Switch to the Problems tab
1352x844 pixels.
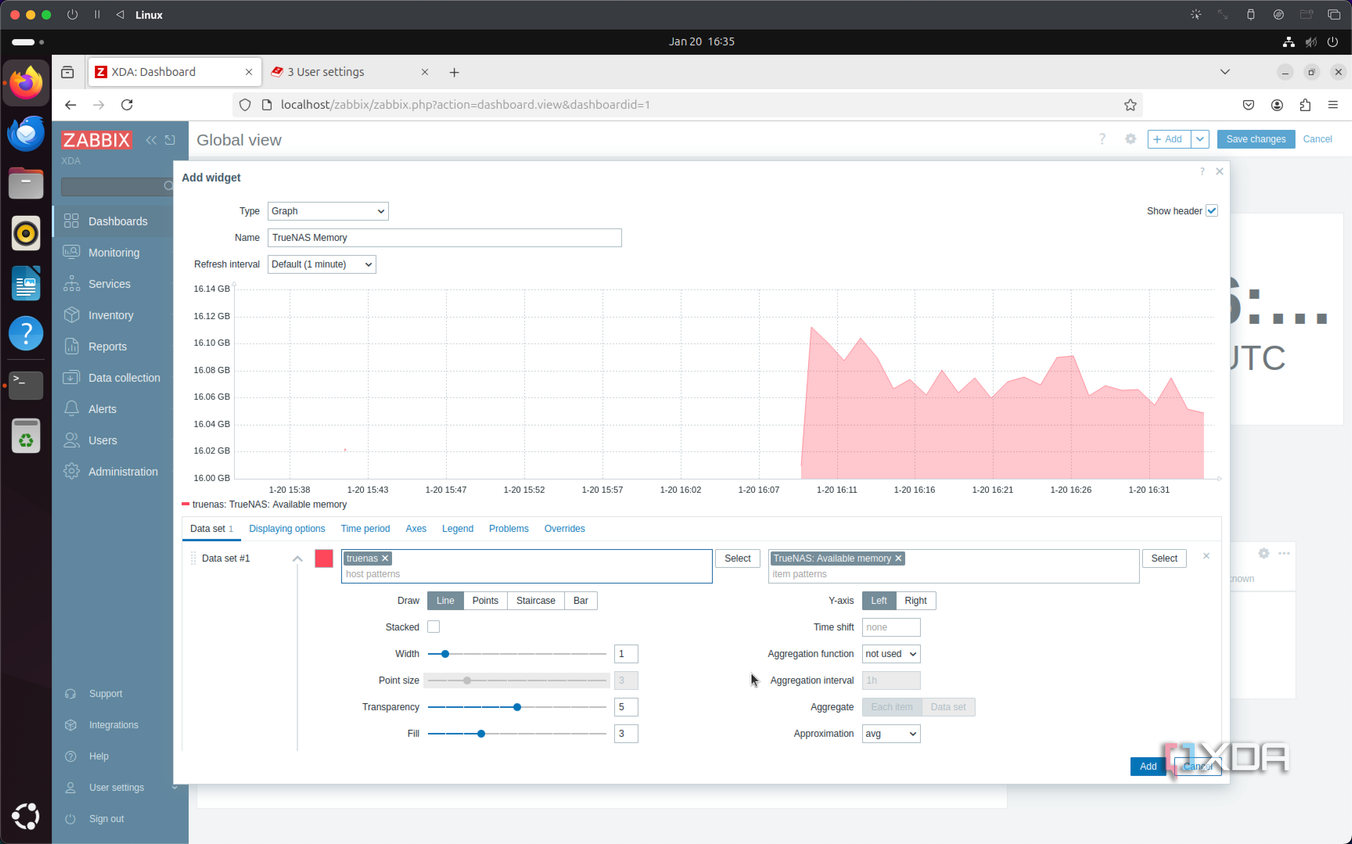509,529
